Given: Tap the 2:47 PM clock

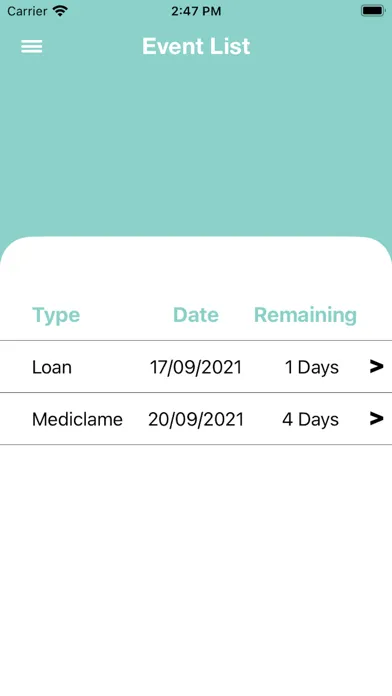Looking at the screenshot, I should tap(196, 11).
